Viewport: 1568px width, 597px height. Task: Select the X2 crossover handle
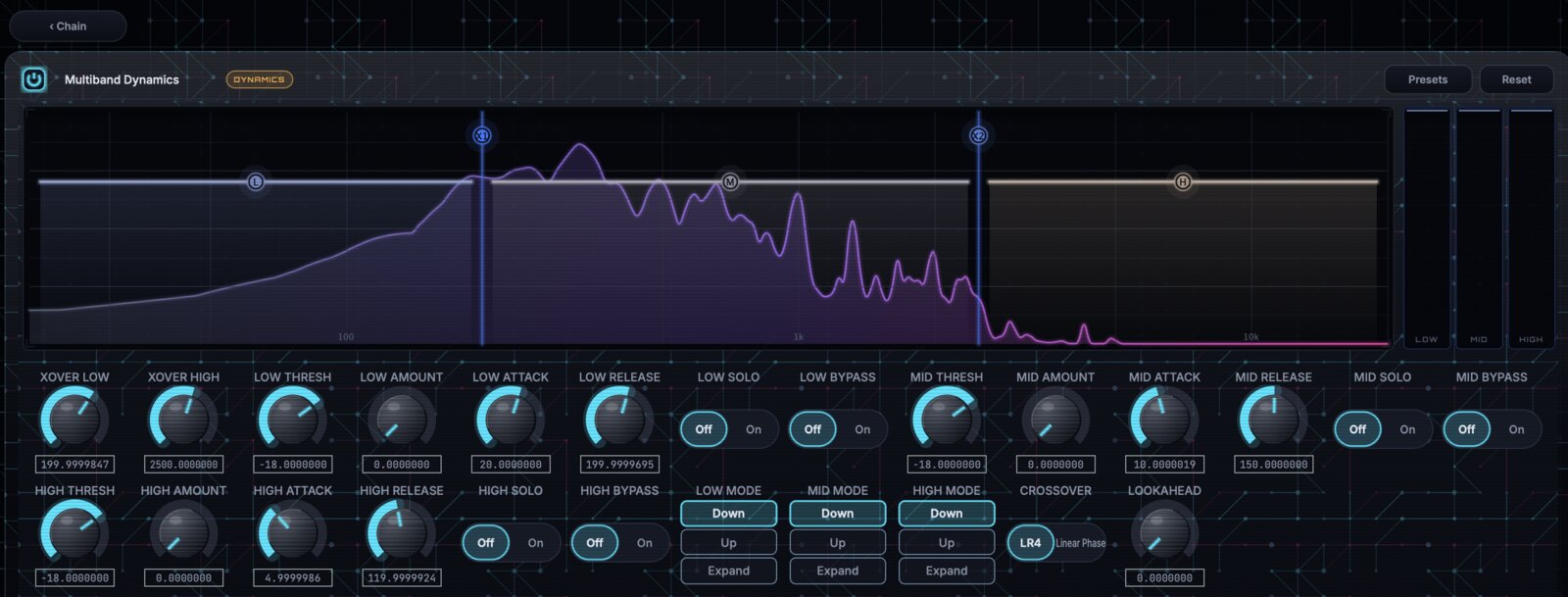tap(978, 135)
